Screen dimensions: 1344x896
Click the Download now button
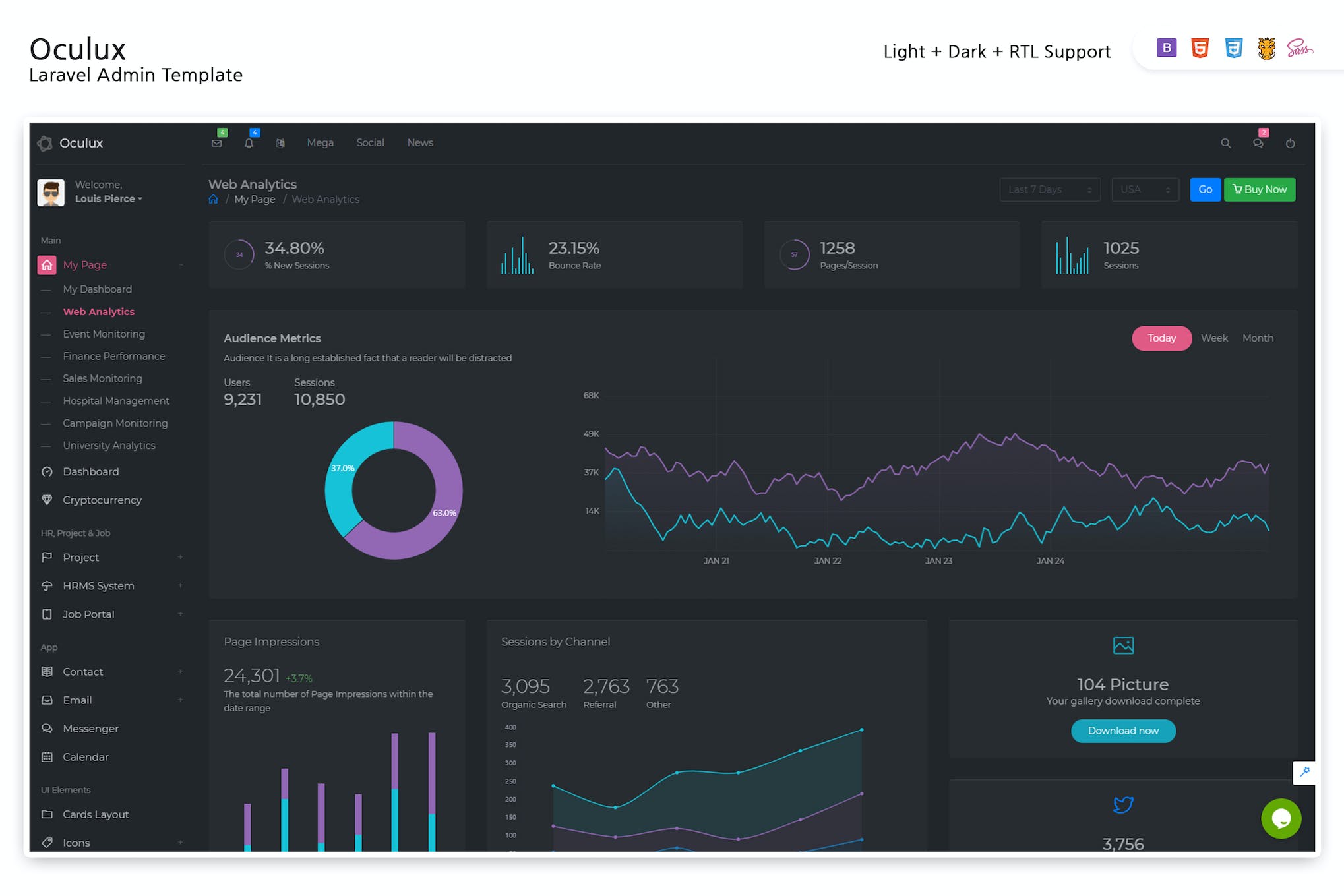[1123, 731]
